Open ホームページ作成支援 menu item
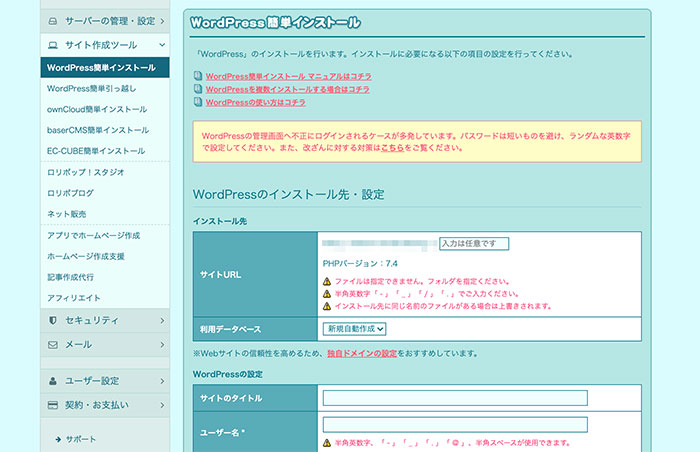 (x=86, y=256)
